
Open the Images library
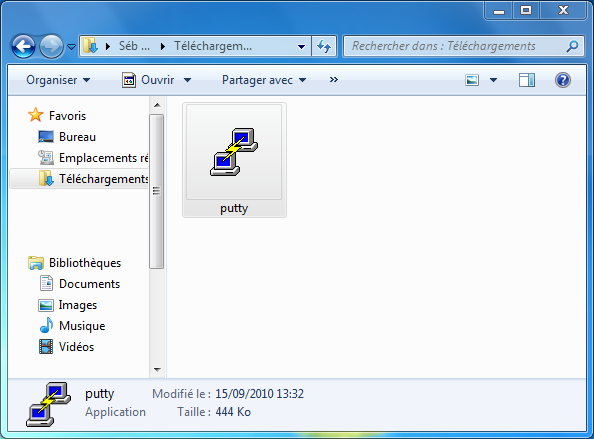point(78,305)
